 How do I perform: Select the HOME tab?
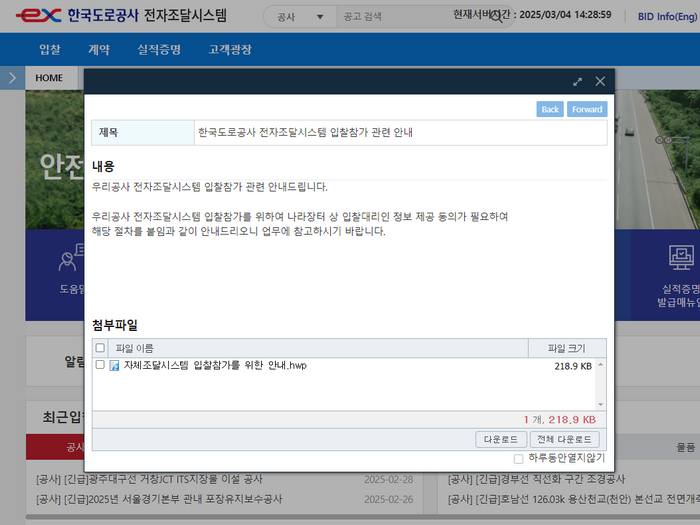49,78
